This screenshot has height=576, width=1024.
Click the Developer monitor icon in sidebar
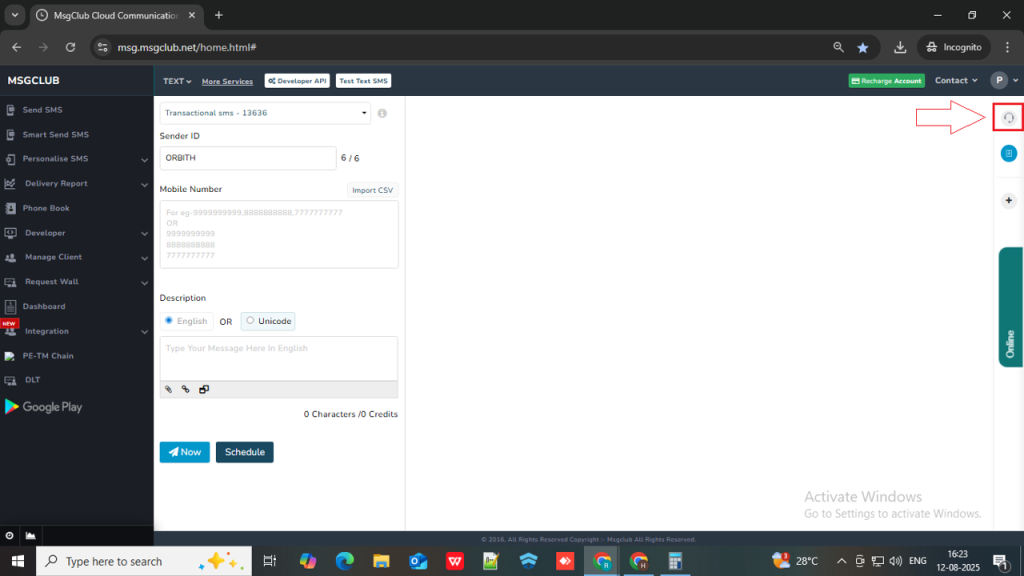click(x=10, y=233)
